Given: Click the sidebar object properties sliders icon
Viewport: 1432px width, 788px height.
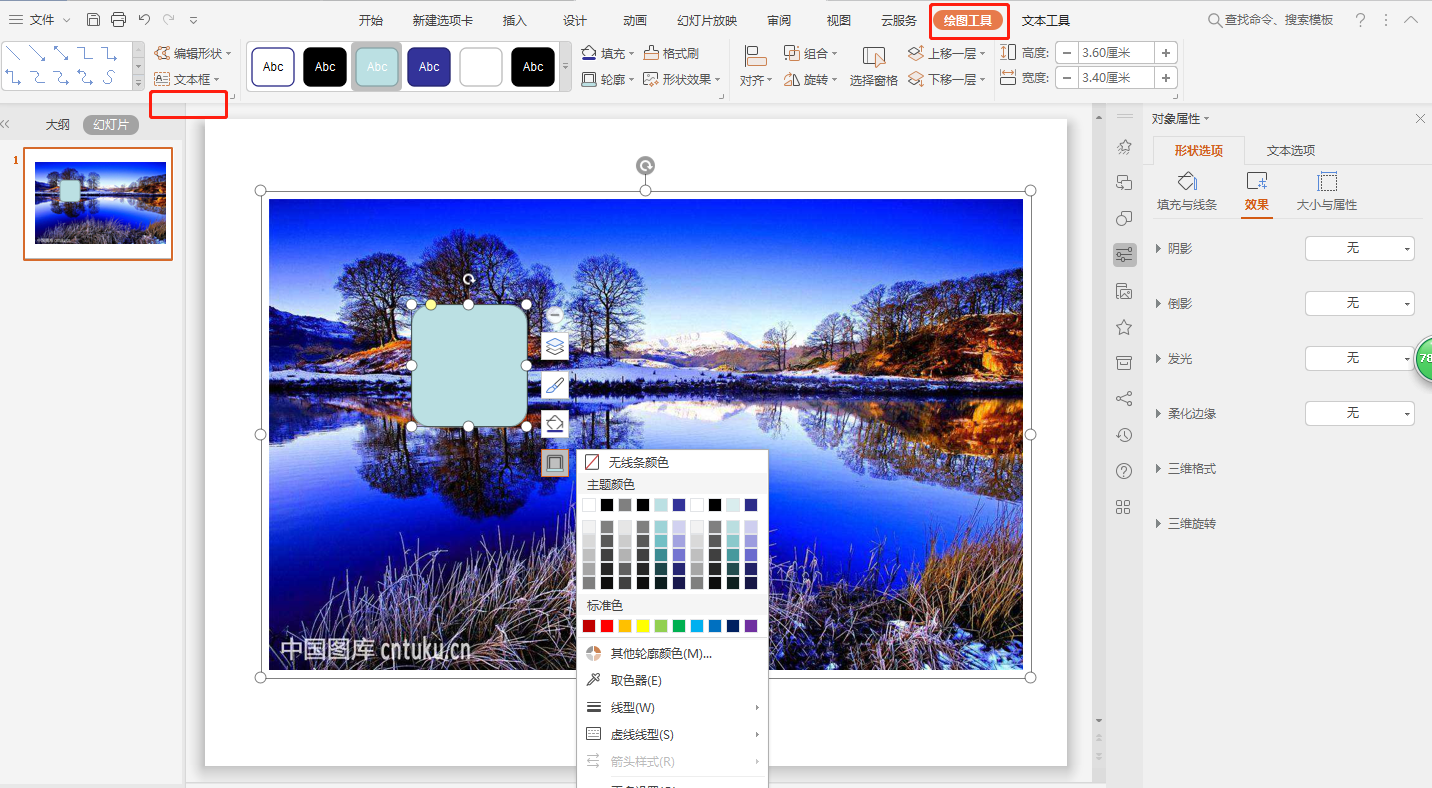Looking at the screenshot, I should (1124, 255).
